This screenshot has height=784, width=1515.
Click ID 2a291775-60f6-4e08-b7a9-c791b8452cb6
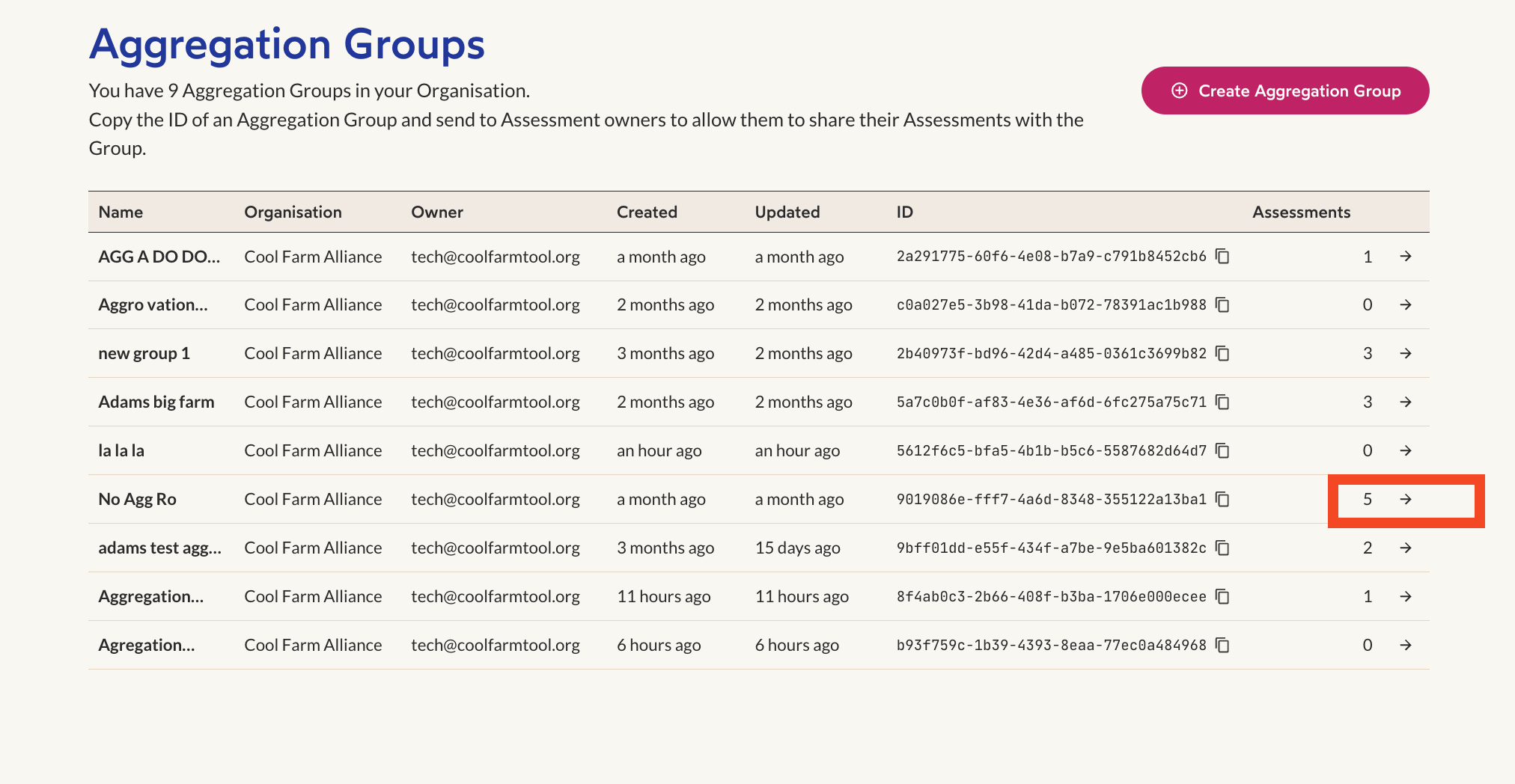click(x=1052, y=257)
